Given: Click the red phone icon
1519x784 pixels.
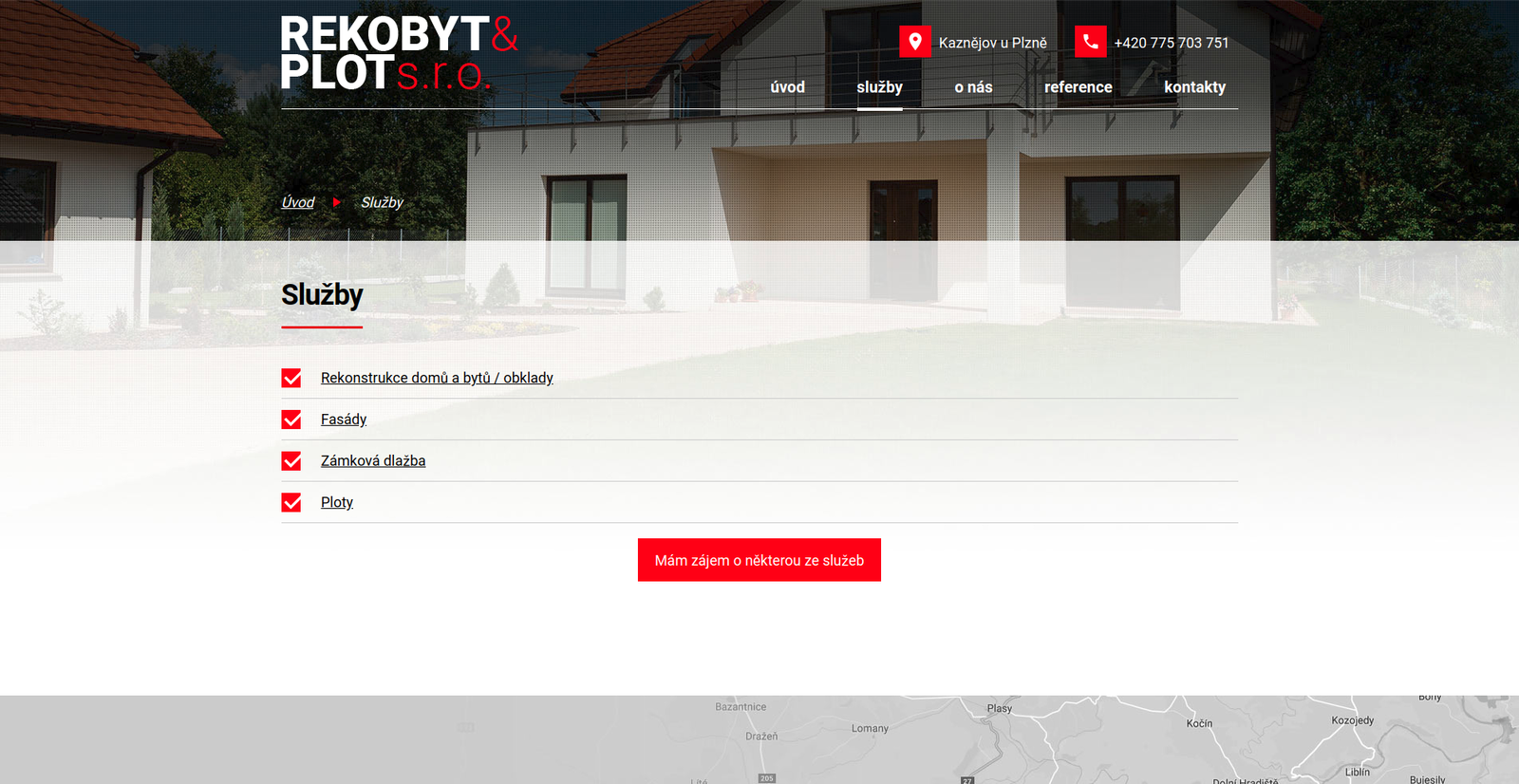Looking at the screenshot, I should point(1090,42).
